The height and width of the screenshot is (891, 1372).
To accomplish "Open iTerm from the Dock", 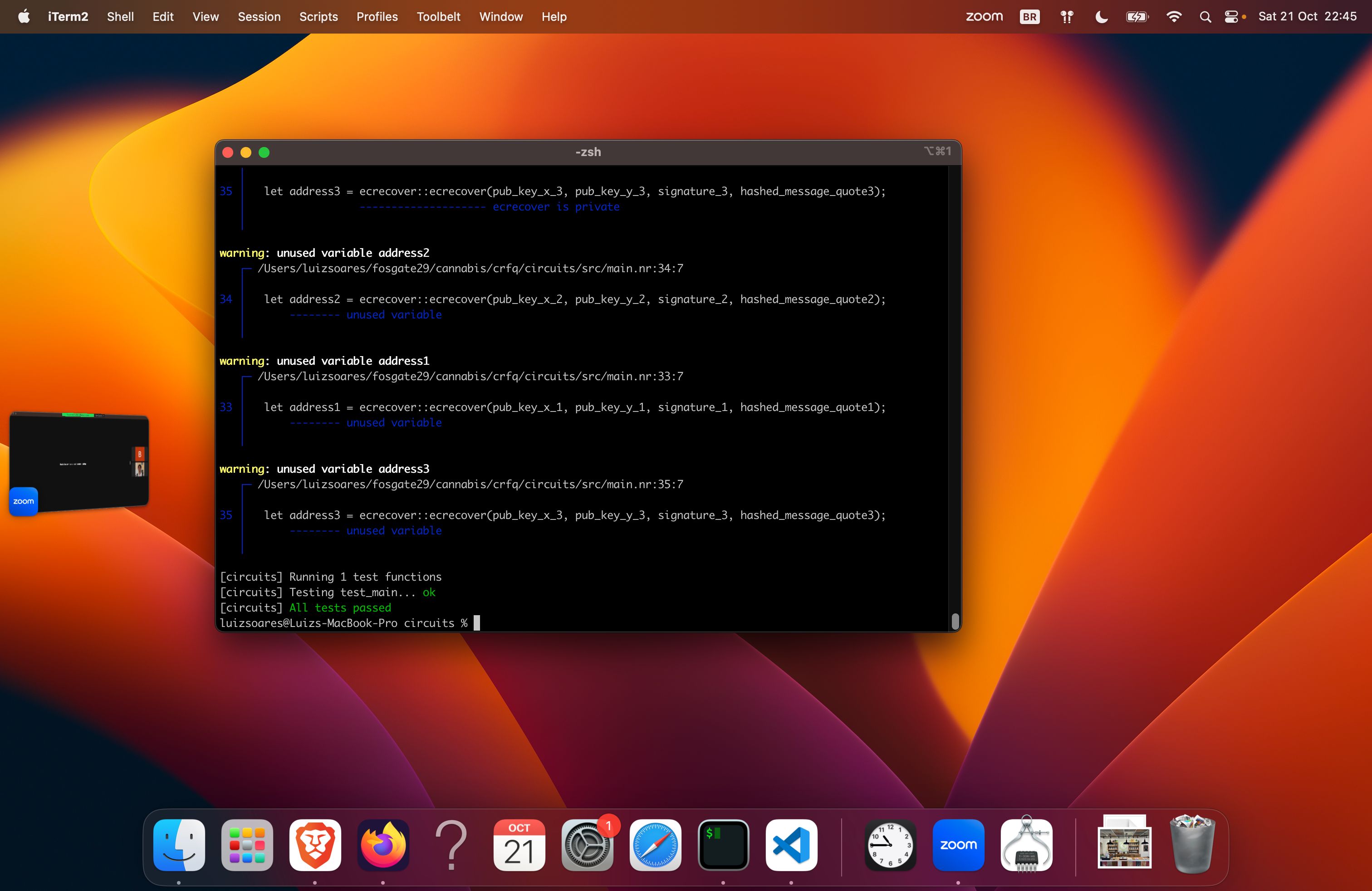I will coord(723,845).
